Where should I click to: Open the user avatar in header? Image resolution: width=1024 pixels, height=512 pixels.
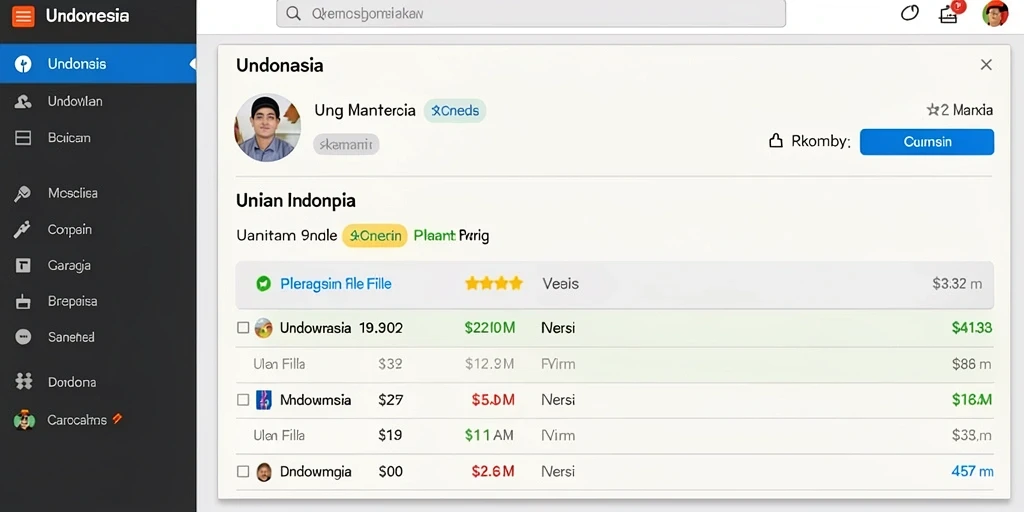pyautogui.click(x=995, y=14)
